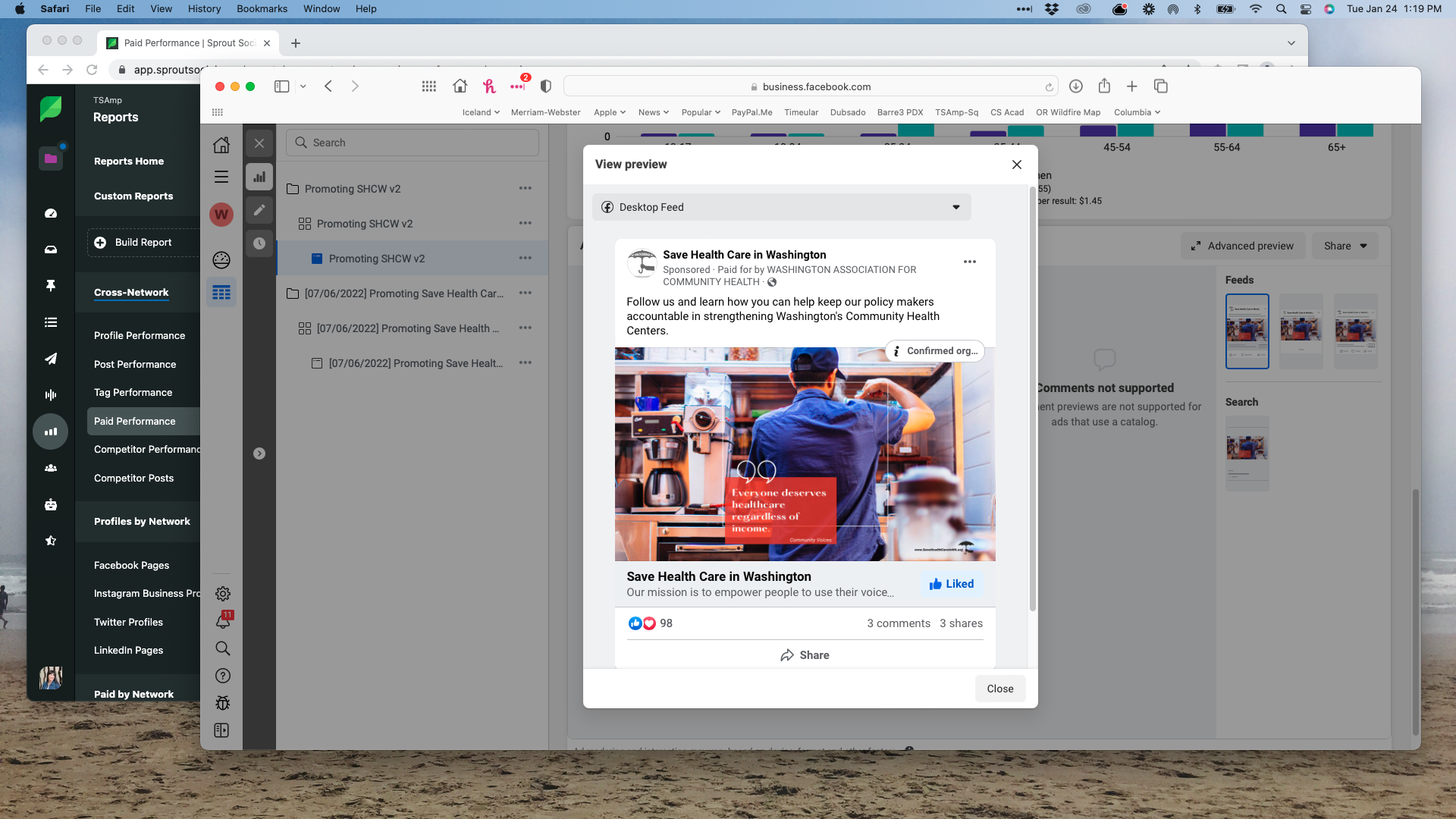
Task: Open Competitor Posts in Sprout Reports
Action: [133, 479]
